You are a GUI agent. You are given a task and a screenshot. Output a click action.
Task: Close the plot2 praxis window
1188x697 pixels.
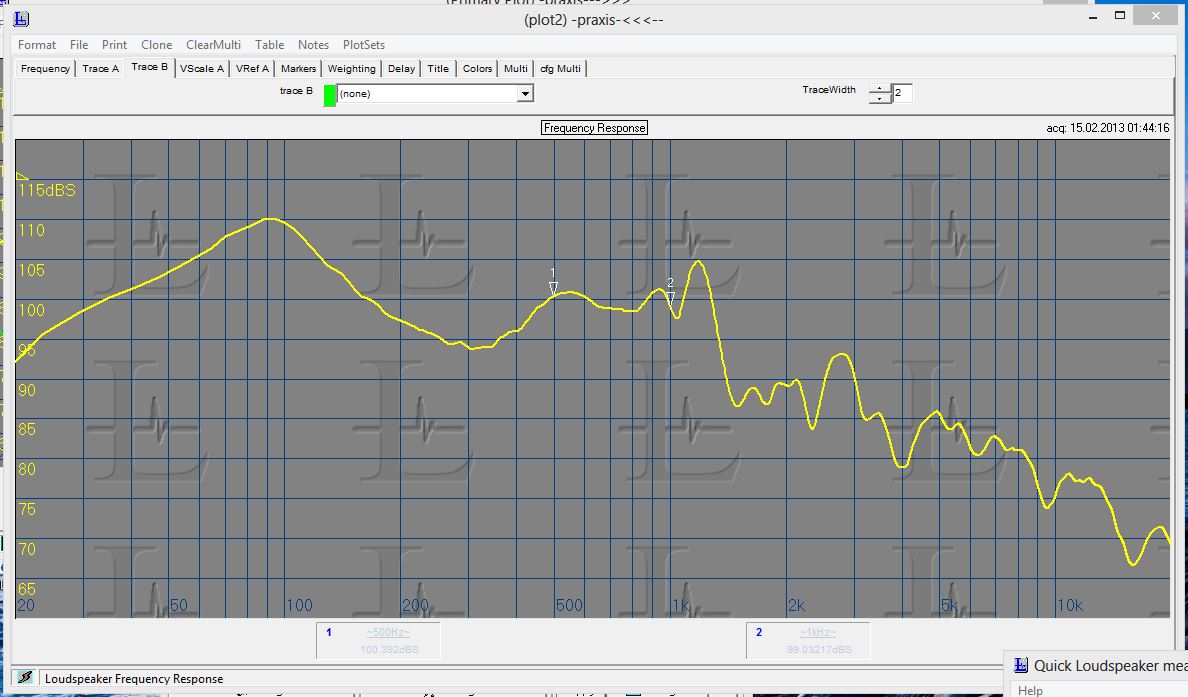click(1155, 15)
